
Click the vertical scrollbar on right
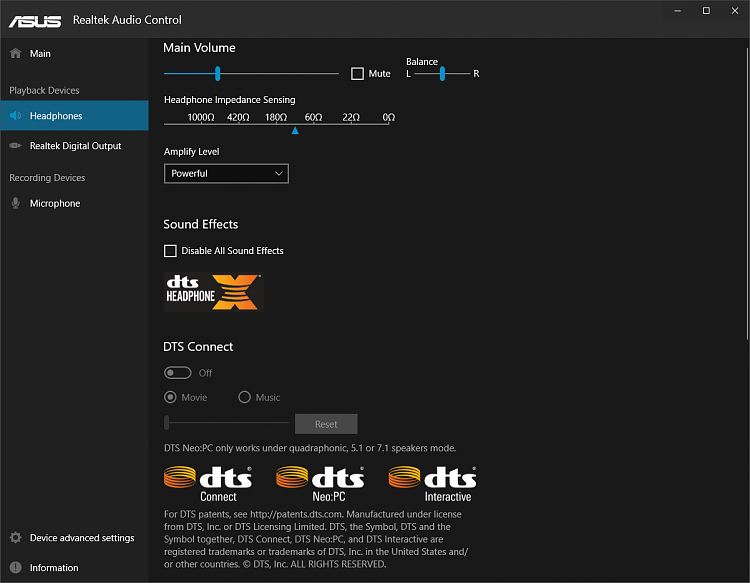pyautogui.click(x=748, y=194)
